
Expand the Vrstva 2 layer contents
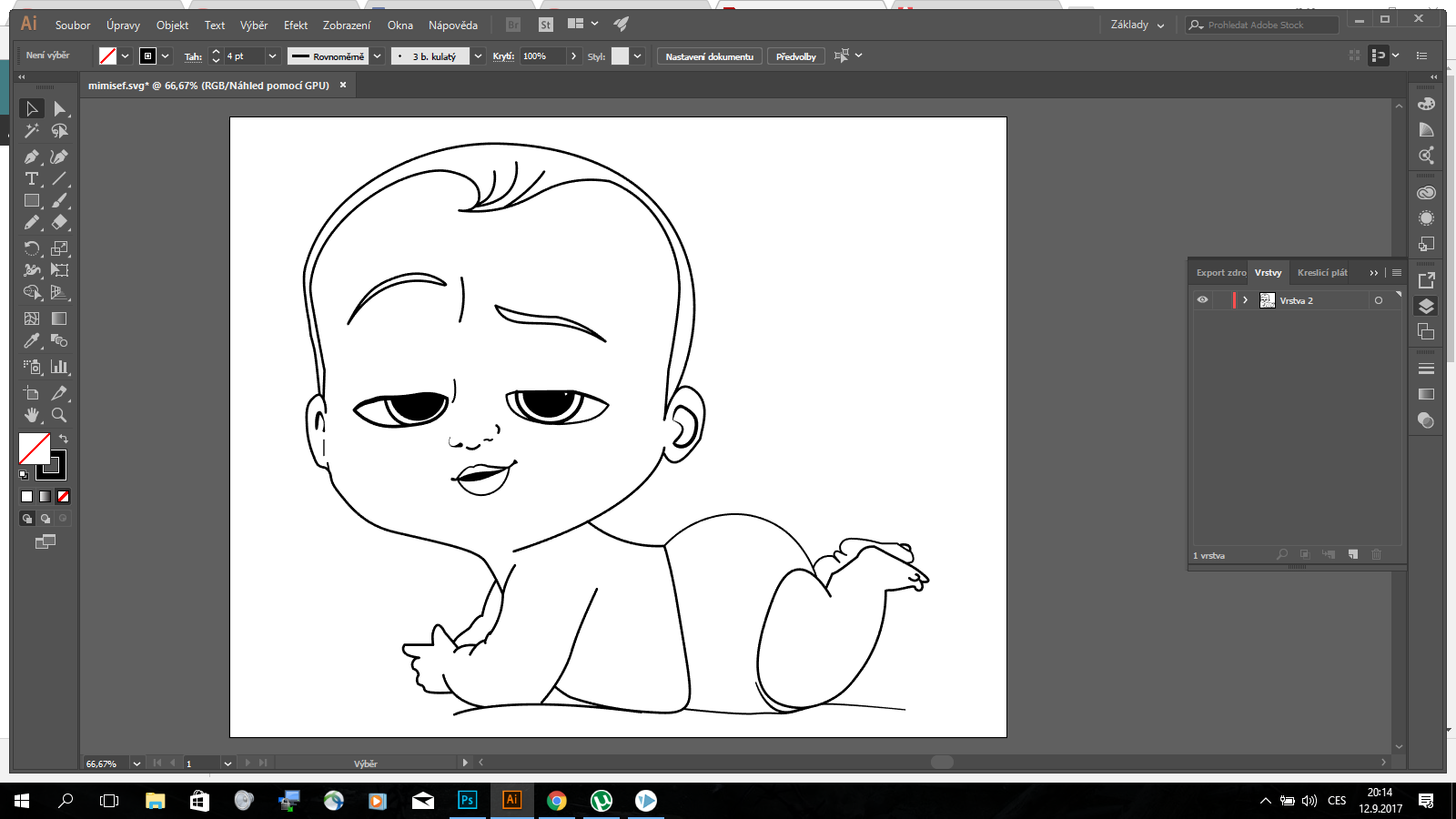1245,300
